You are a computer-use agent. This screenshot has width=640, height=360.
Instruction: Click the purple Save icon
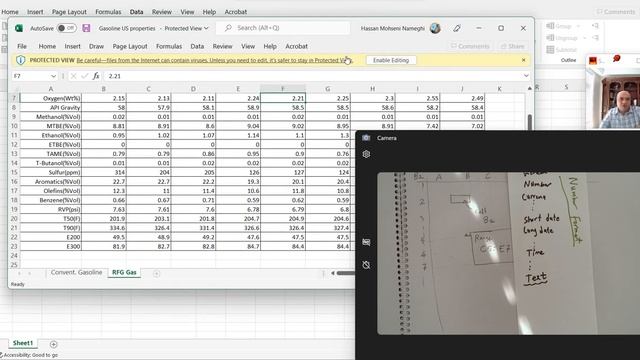[86, 28]
